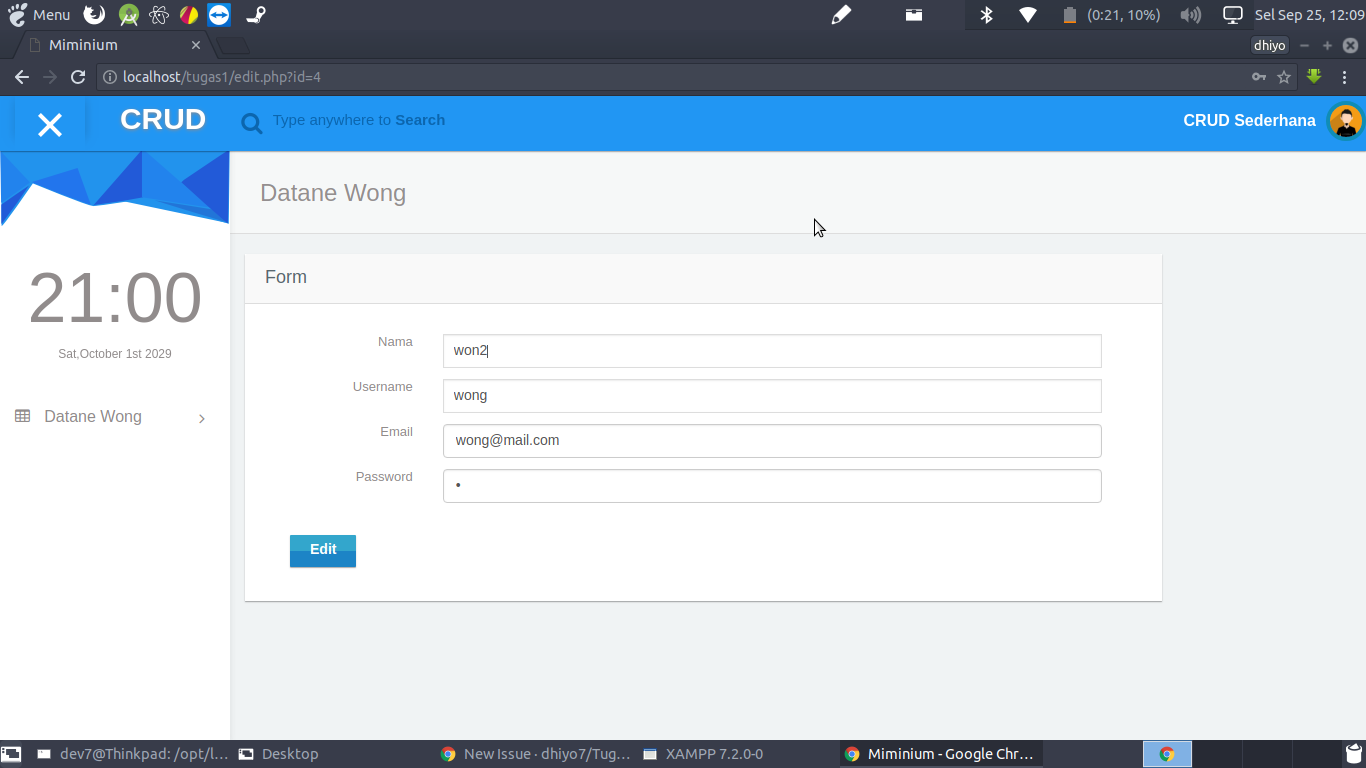
Task: Click the X sidebar toggle icon
Action: pyautogui.click(x=48, y=122)
